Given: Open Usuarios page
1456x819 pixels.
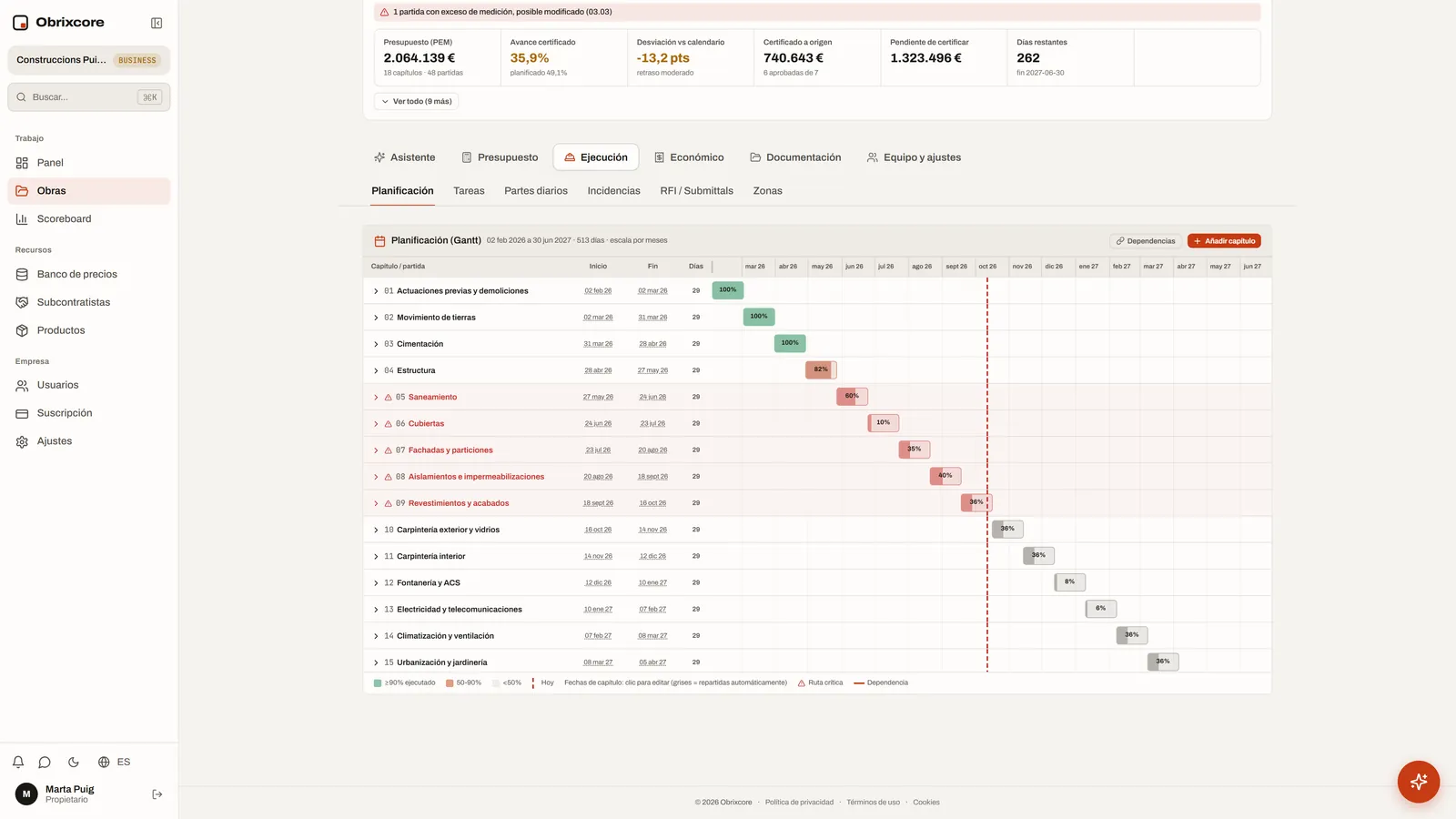Looking at the screenshot, I should point(88,385).
